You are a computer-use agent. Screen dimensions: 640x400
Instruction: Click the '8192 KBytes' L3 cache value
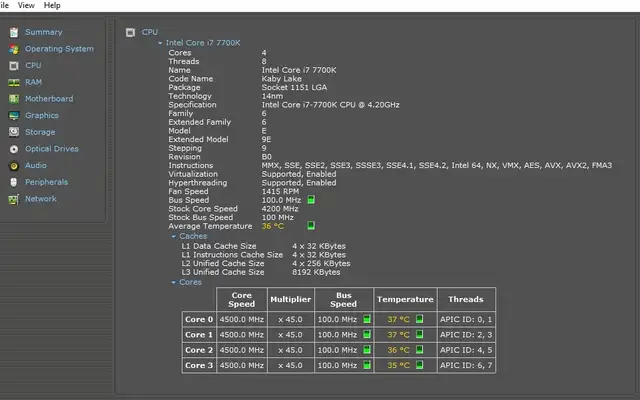[316, 272]
